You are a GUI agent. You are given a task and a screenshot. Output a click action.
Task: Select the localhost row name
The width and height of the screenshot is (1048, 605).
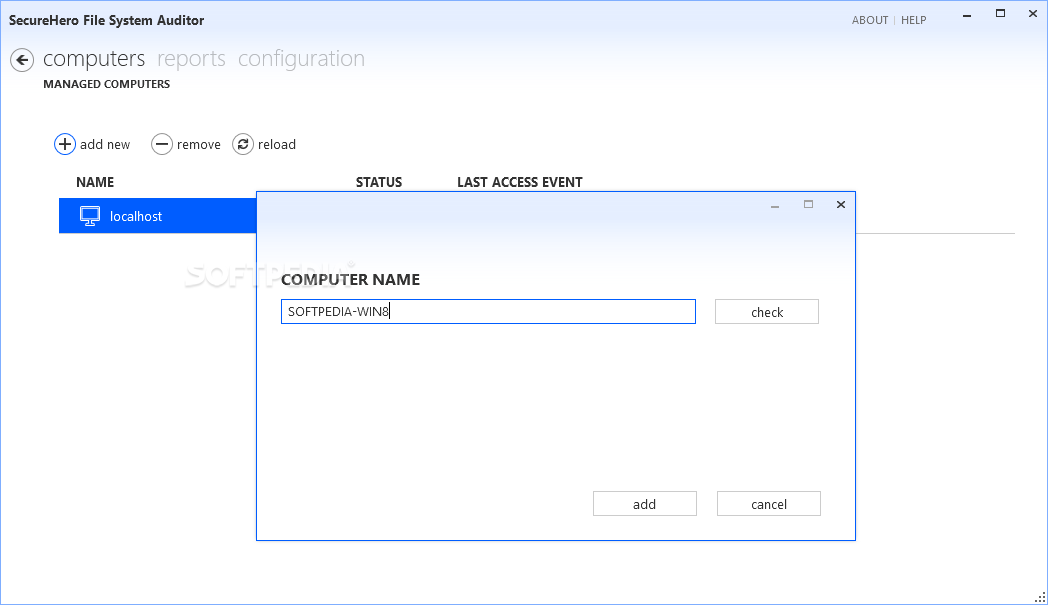136,217
